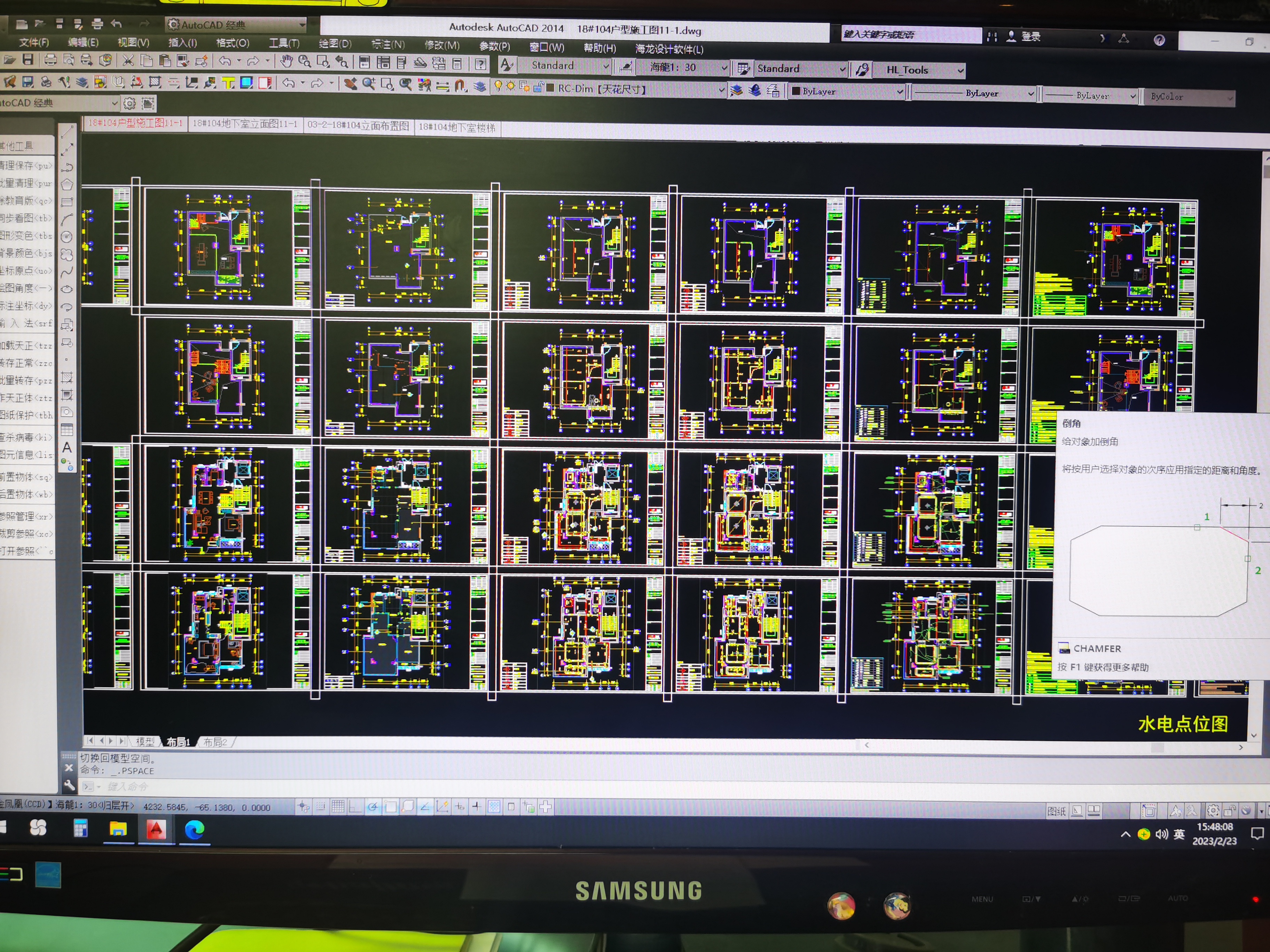Image resolution: width=1270 pixels, height=952 pixels.
Task: Click 布局2 layout tab
Action: 215,742
